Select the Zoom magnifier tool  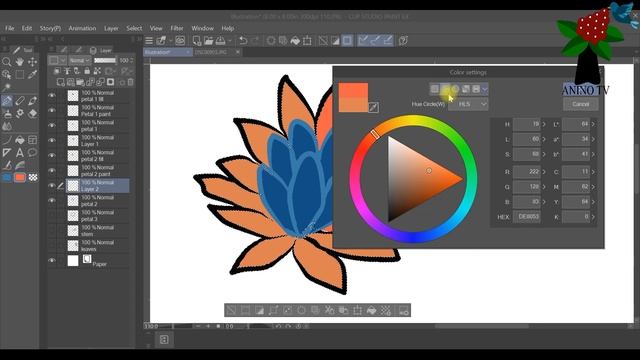[x=7, y=62]
